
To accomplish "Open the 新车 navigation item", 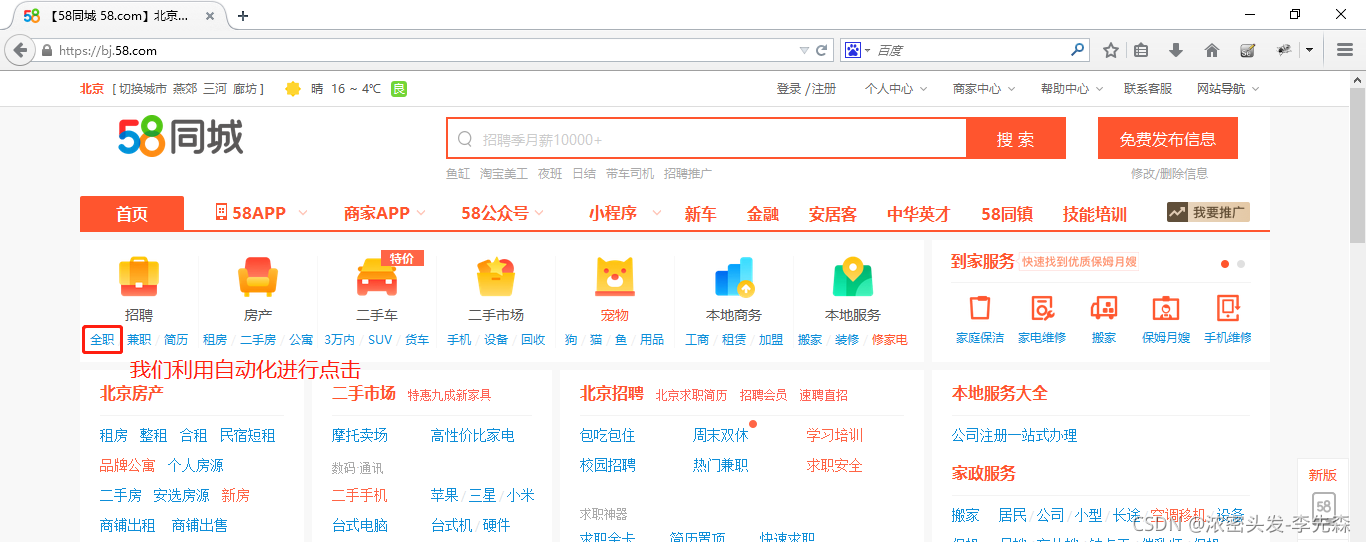I will click(700, 214).
